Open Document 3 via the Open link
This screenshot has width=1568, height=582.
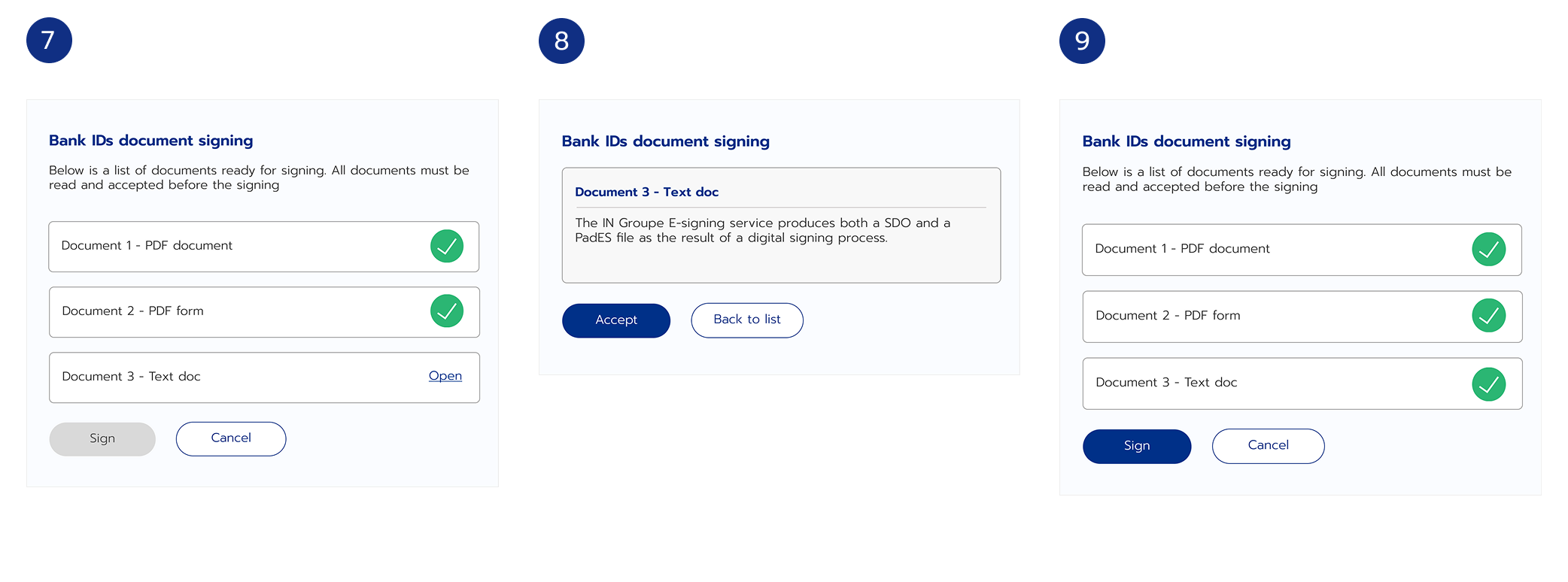tap(445, 376)
